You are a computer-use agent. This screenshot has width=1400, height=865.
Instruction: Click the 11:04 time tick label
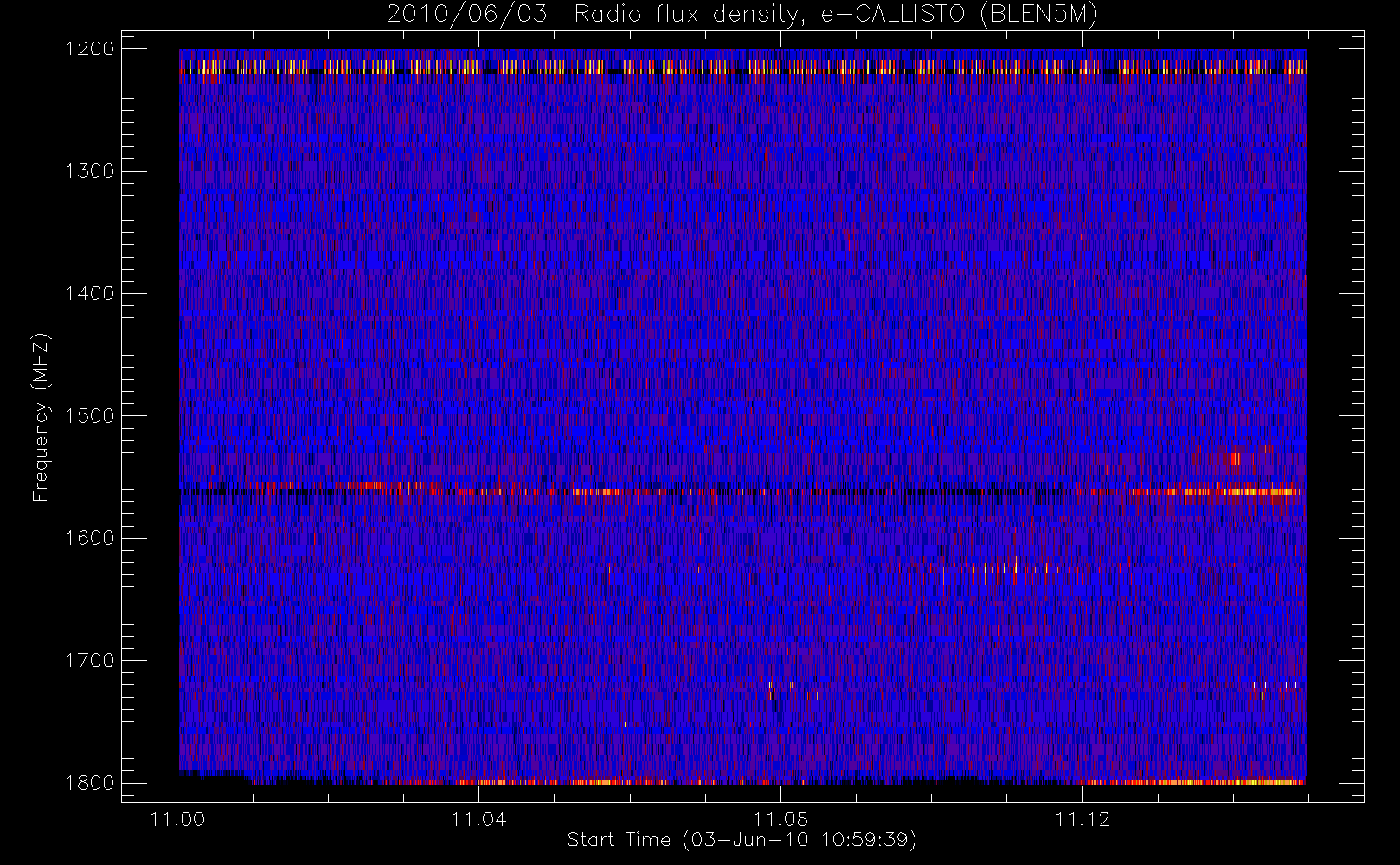tap(478, 819)
